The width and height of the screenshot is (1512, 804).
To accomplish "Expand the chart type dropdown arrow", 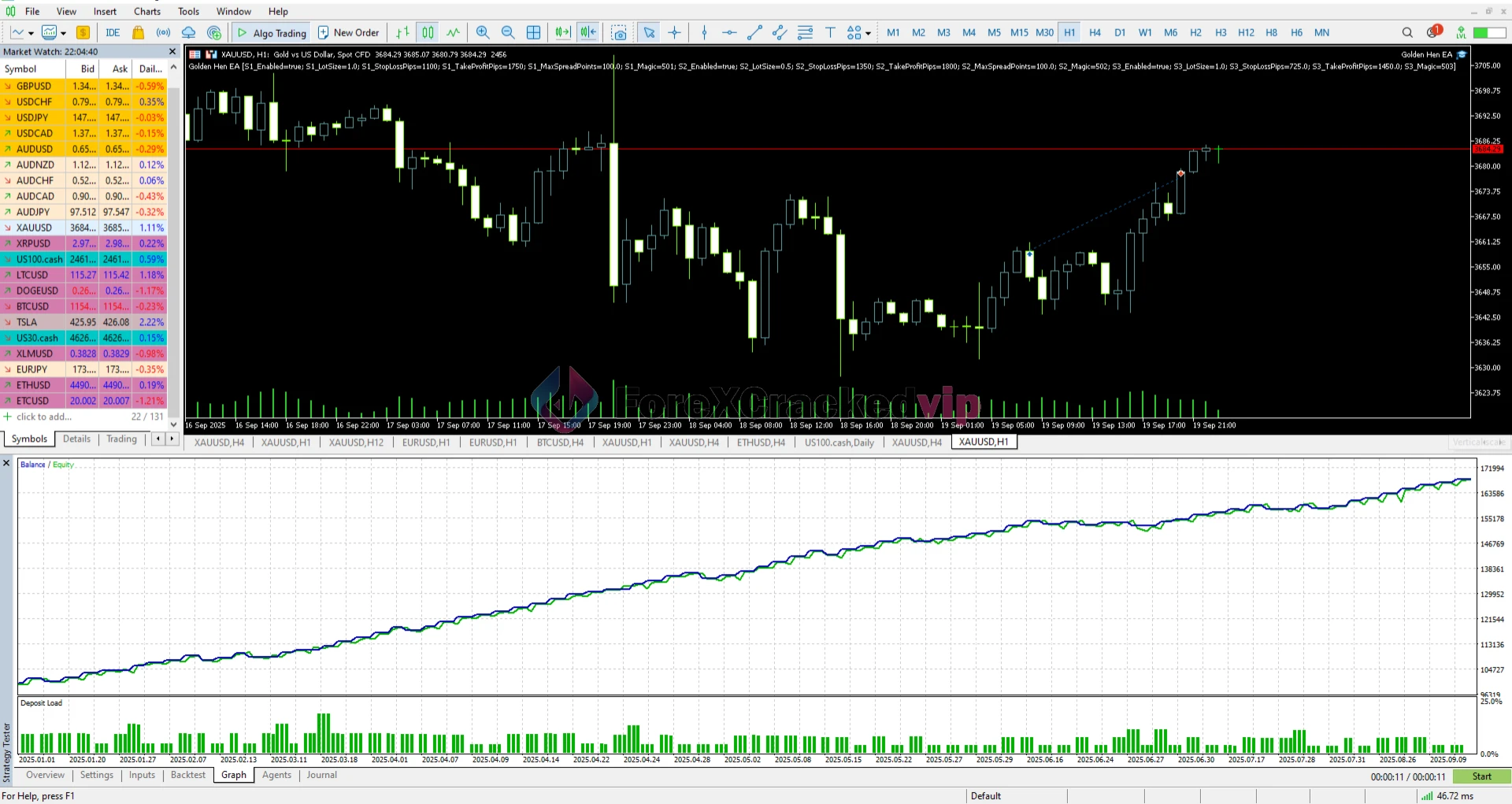I will [31, 33].
